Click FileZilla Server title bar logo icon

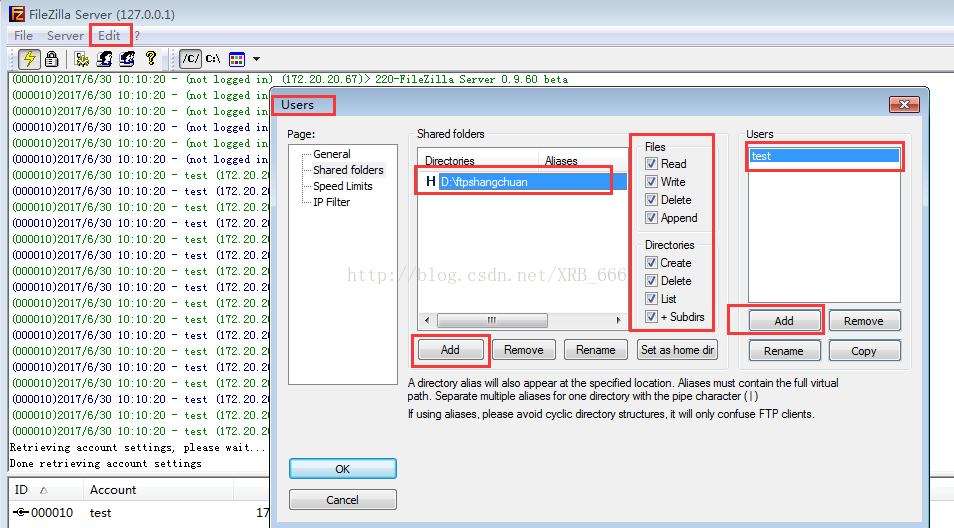tap(16, 14)
